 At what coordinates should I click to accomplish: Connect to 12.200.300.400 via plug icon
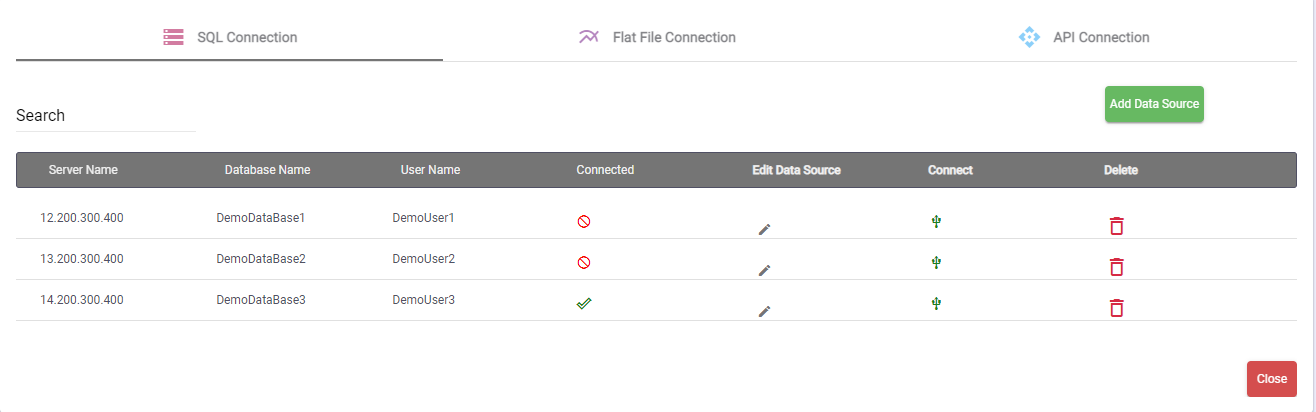point(936,221)
